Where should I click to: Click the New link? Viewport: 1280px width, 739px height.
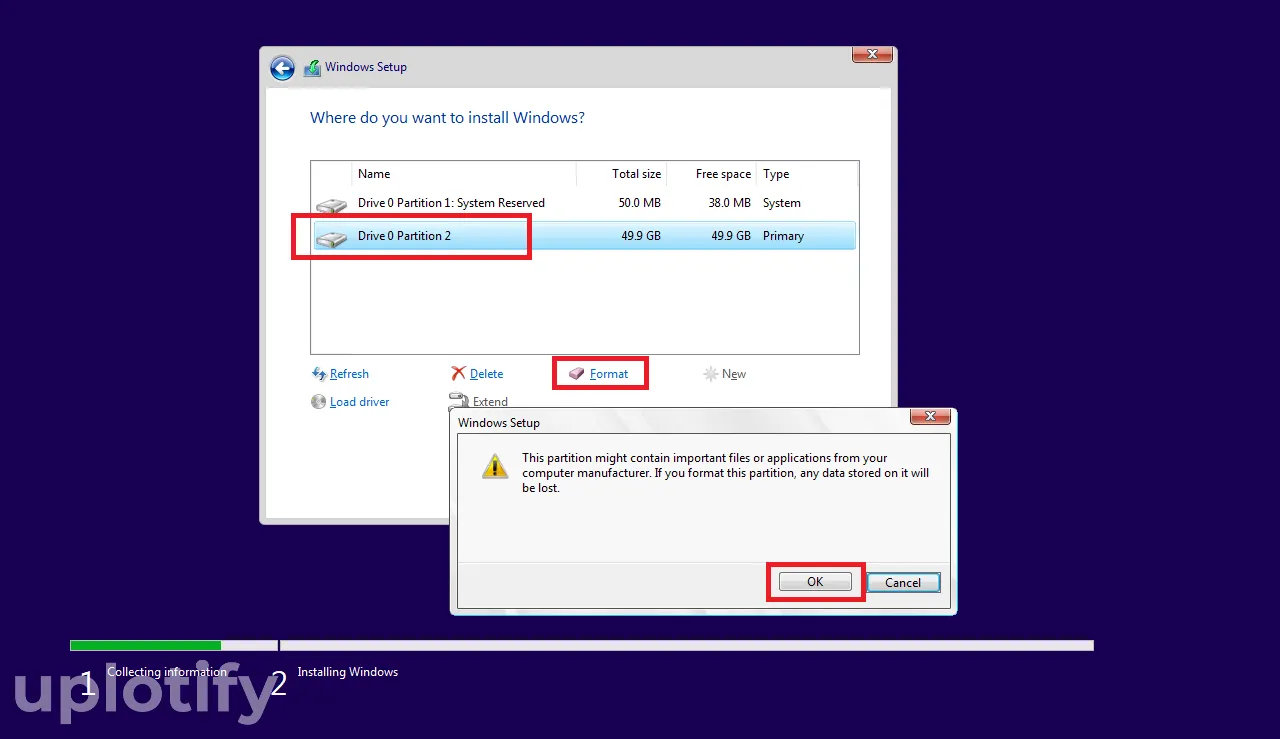(x=734, y=374)
